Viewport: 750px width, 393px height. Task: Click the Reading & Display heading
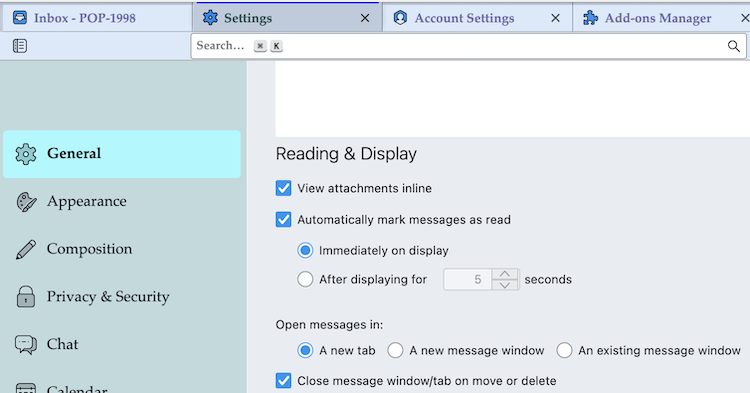(x=346, y=154)
